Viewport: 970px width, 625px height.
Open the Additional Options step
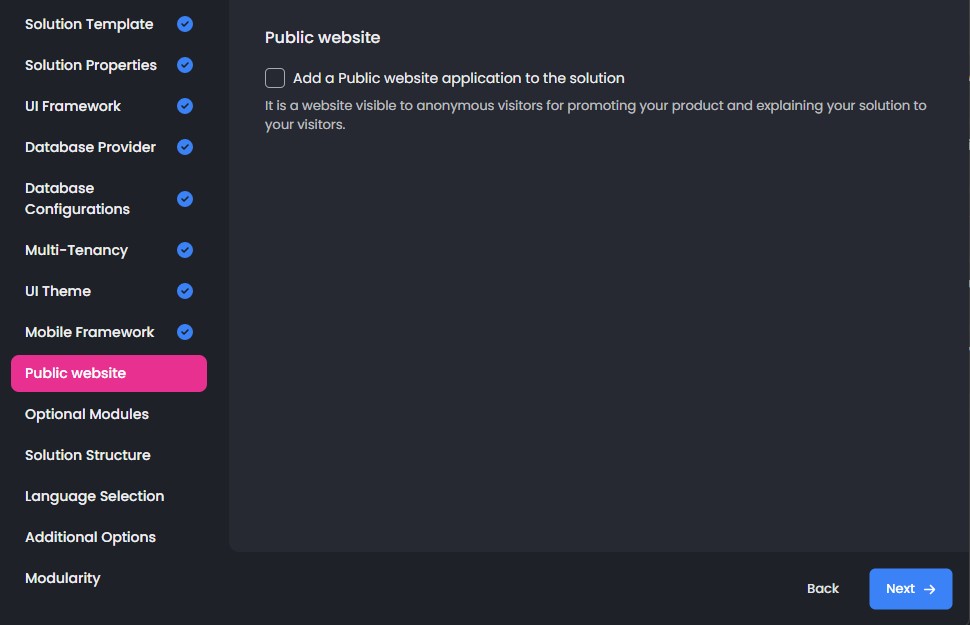point(90,537)
